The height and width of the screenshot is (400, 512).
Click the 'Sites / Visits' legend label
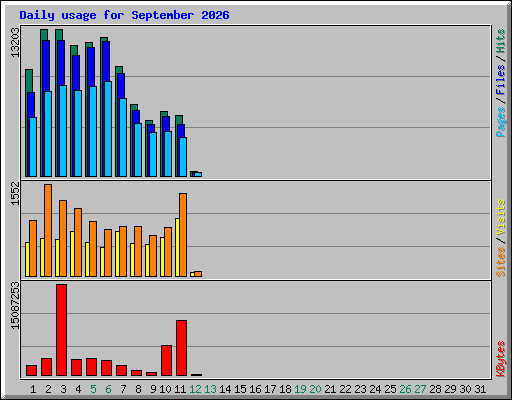500,238
